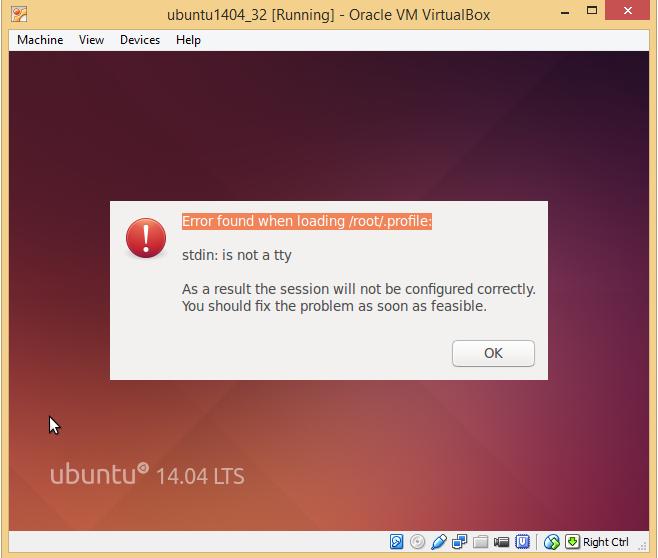Click the red error exclamation icon
Image resolution: width=658 pixels, height=558 pixels.
[146, 237]
